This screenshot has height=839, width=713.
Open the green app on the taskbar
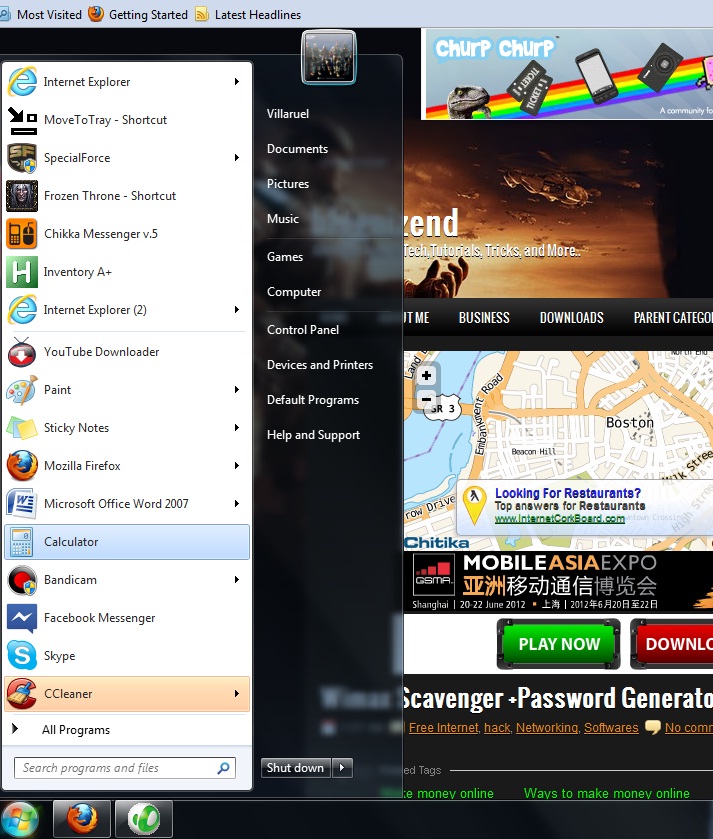click(x=143, y=819)
